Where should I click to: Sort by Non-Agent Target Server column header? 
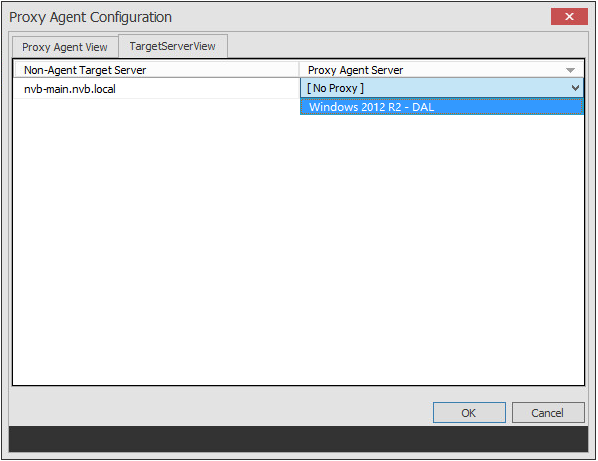click(156, 70)
